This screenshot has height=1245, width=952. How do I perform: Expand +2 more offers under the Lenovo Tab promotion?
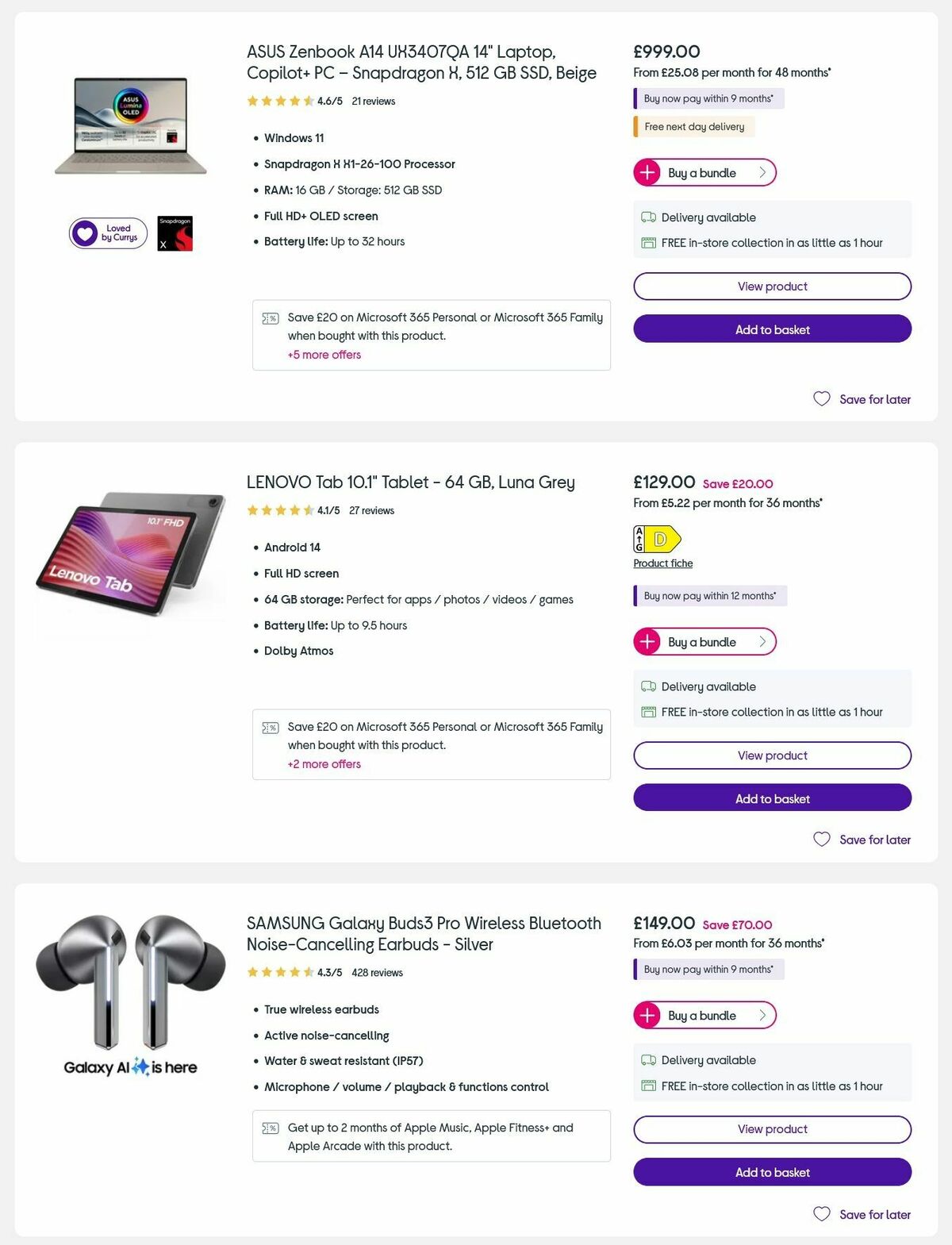coord(324,764)
